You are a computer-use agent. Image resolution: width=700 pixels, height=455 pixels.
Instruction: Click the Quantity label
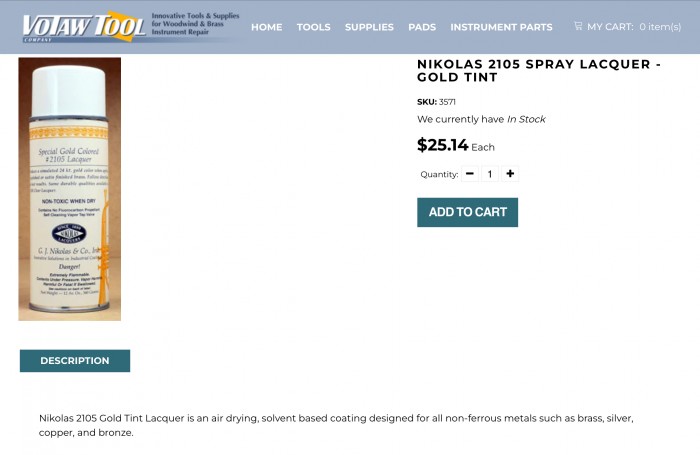439,175
